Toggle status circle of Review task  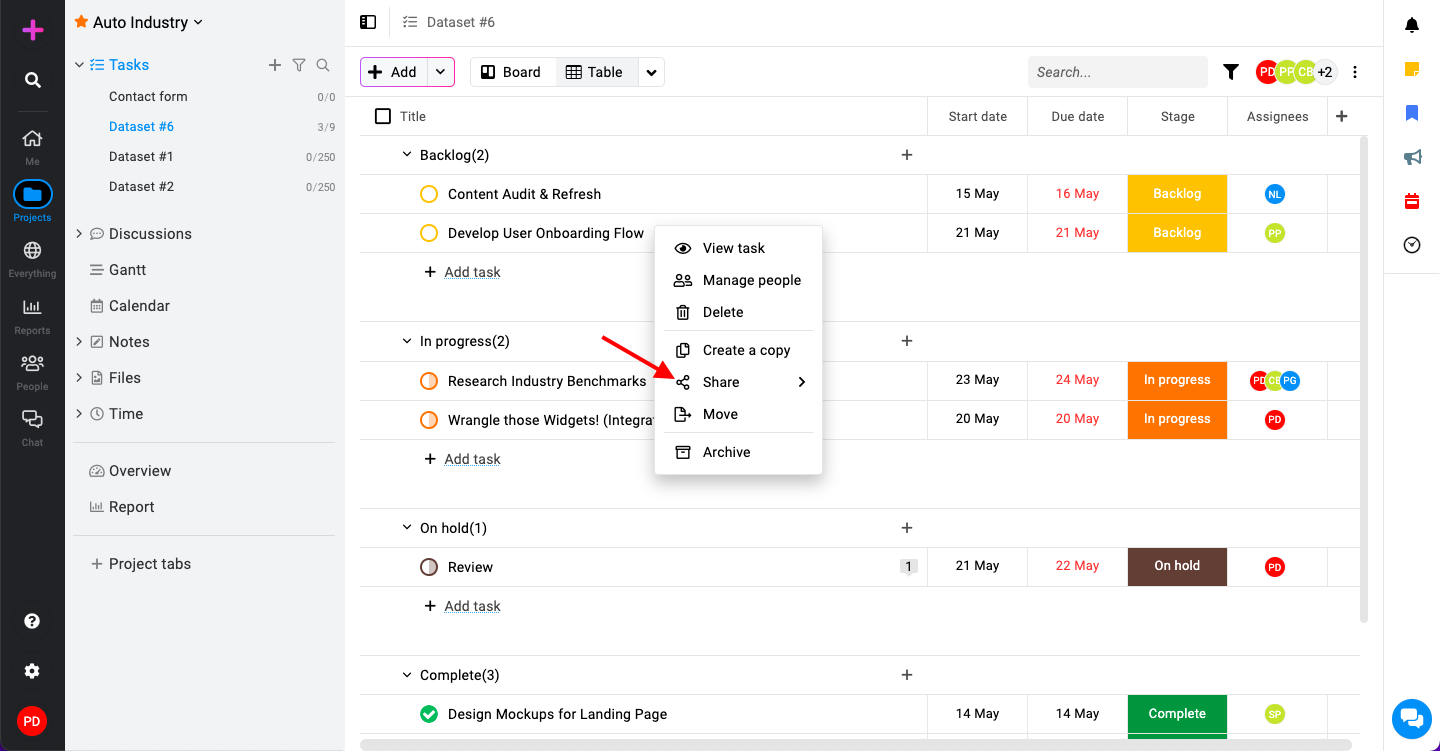point(429,567)
